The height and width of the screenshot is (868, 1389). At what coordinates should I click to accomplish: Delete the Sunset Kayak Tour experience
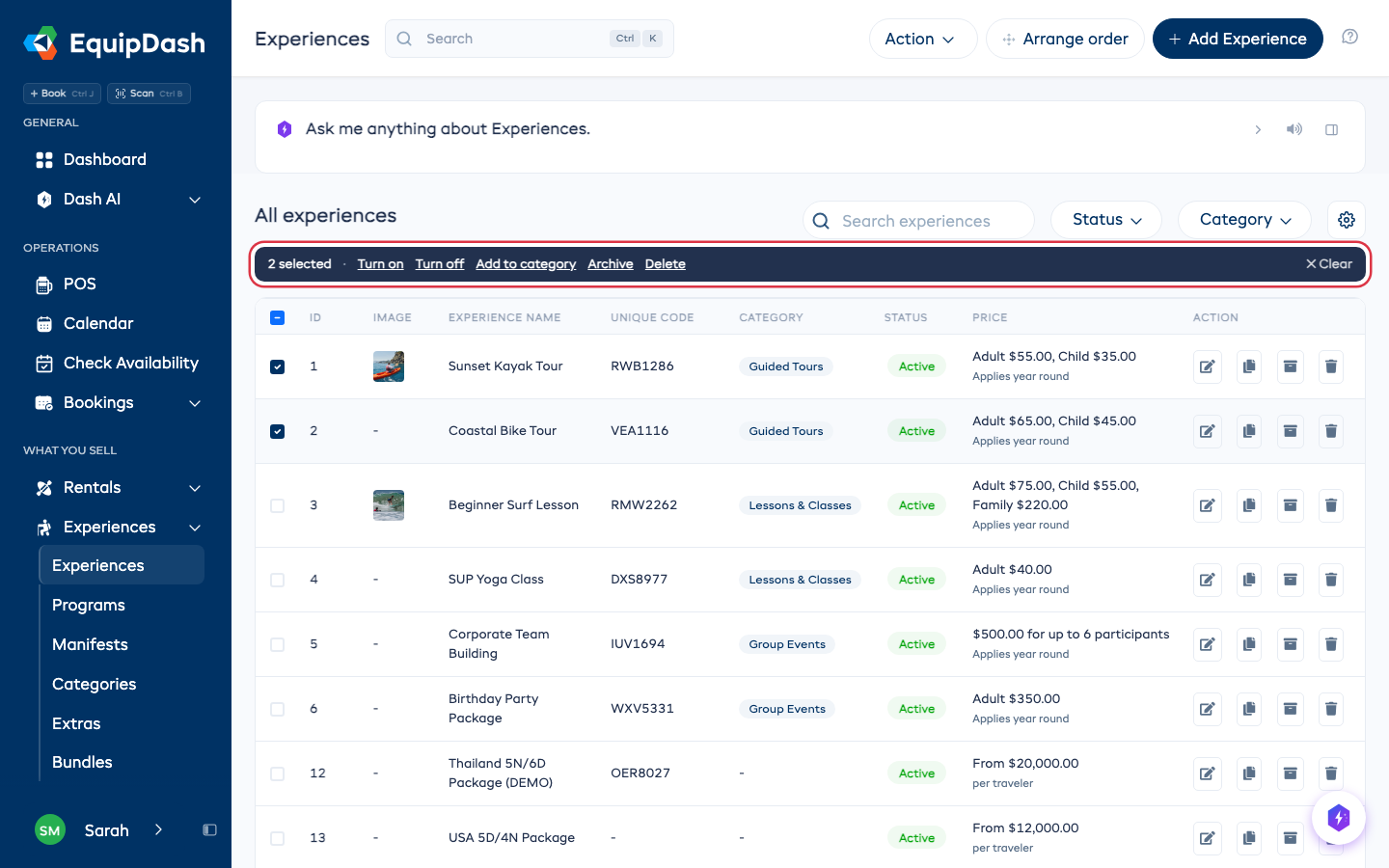1331,366
